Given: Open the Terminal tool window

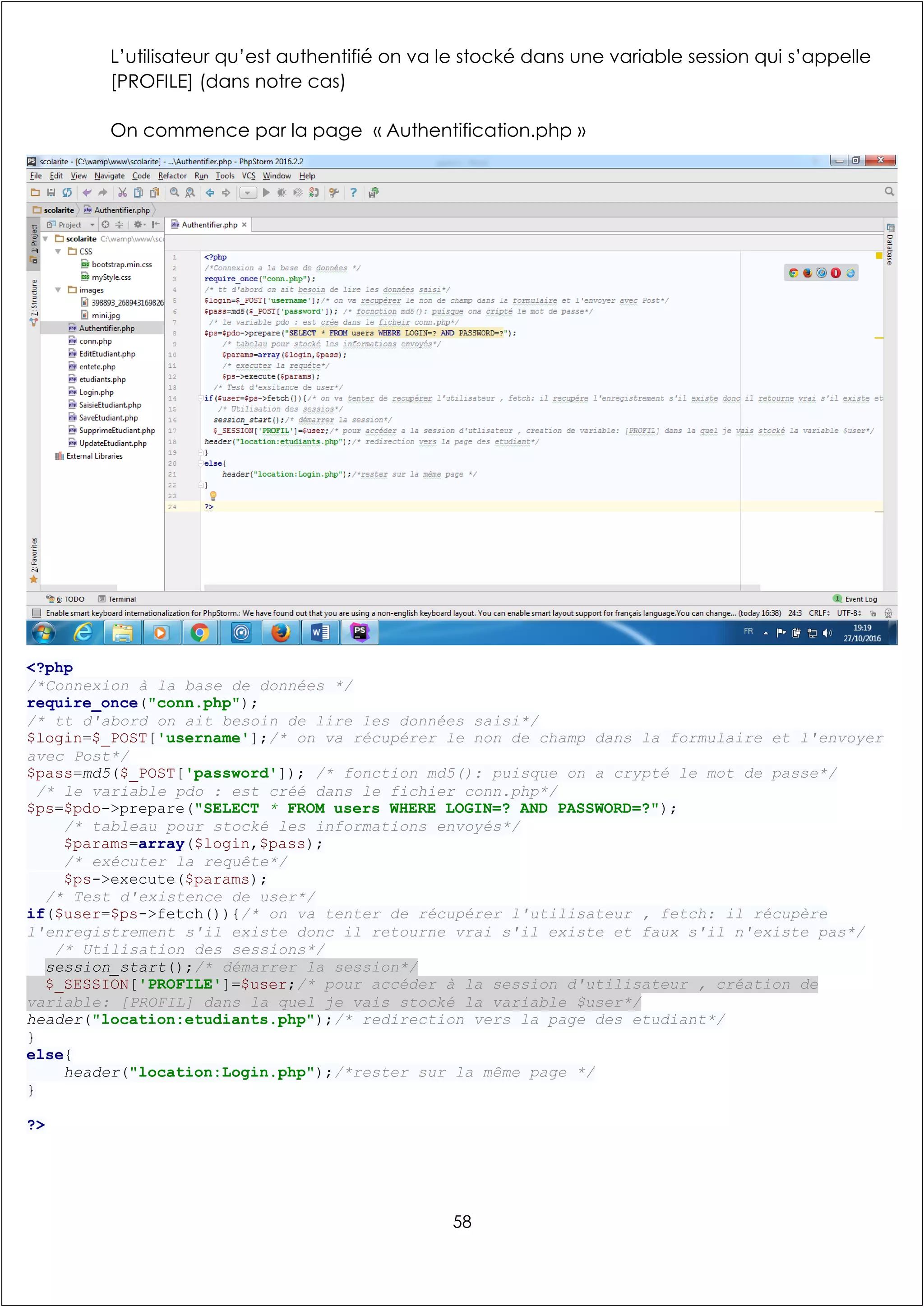Looking at the screenshot, I should (117, 599).
